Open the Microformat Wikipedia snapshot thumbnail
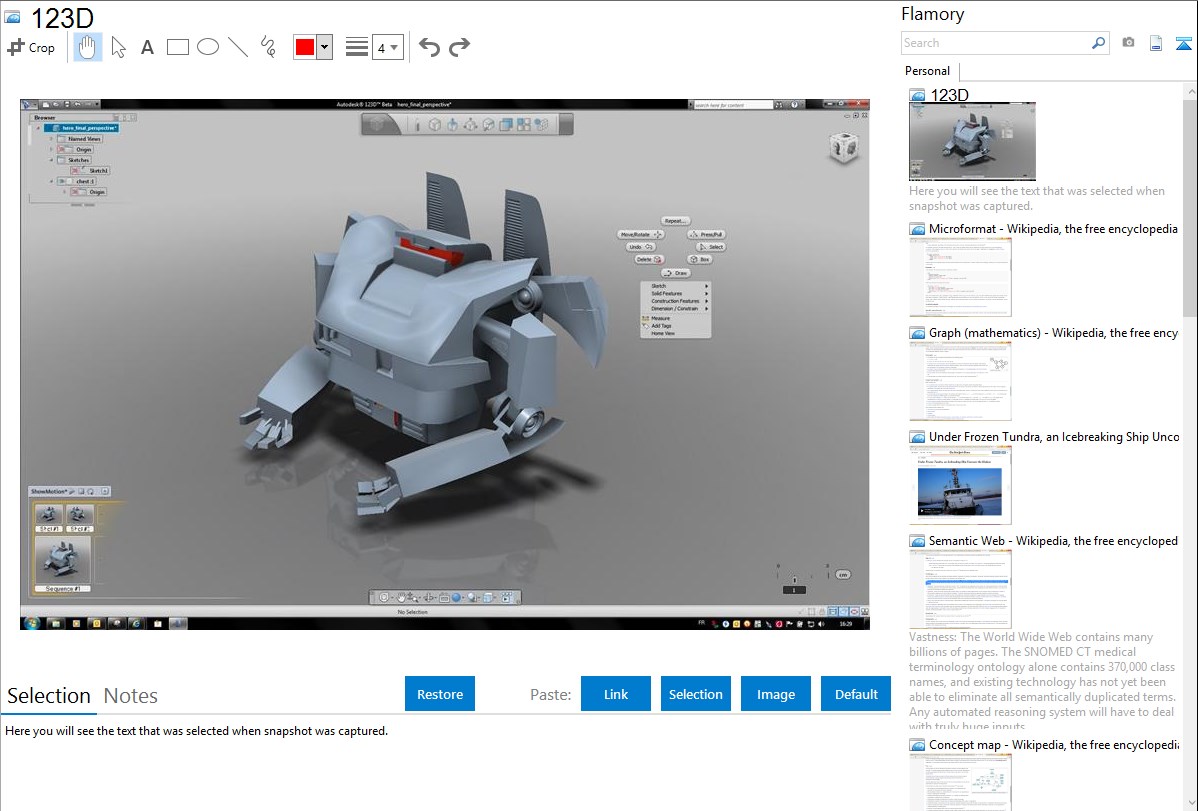This screenshot has height=811, width=1198. (x=960, y=277)
